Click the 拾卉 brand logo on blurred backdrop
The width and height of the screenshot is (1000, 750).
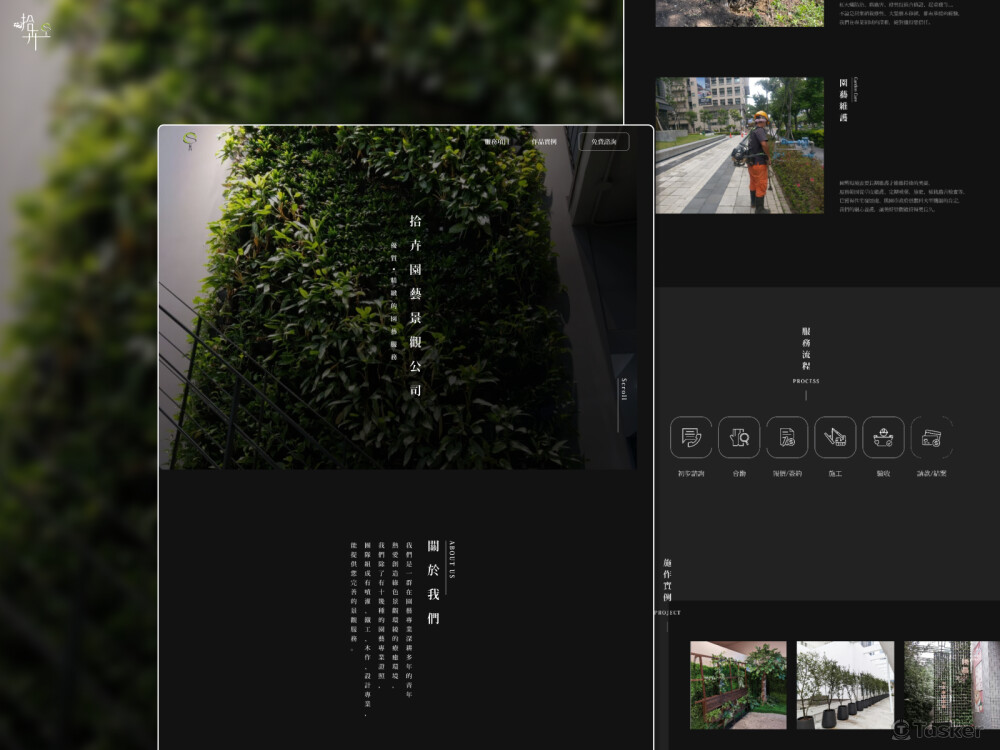(32, 31)
